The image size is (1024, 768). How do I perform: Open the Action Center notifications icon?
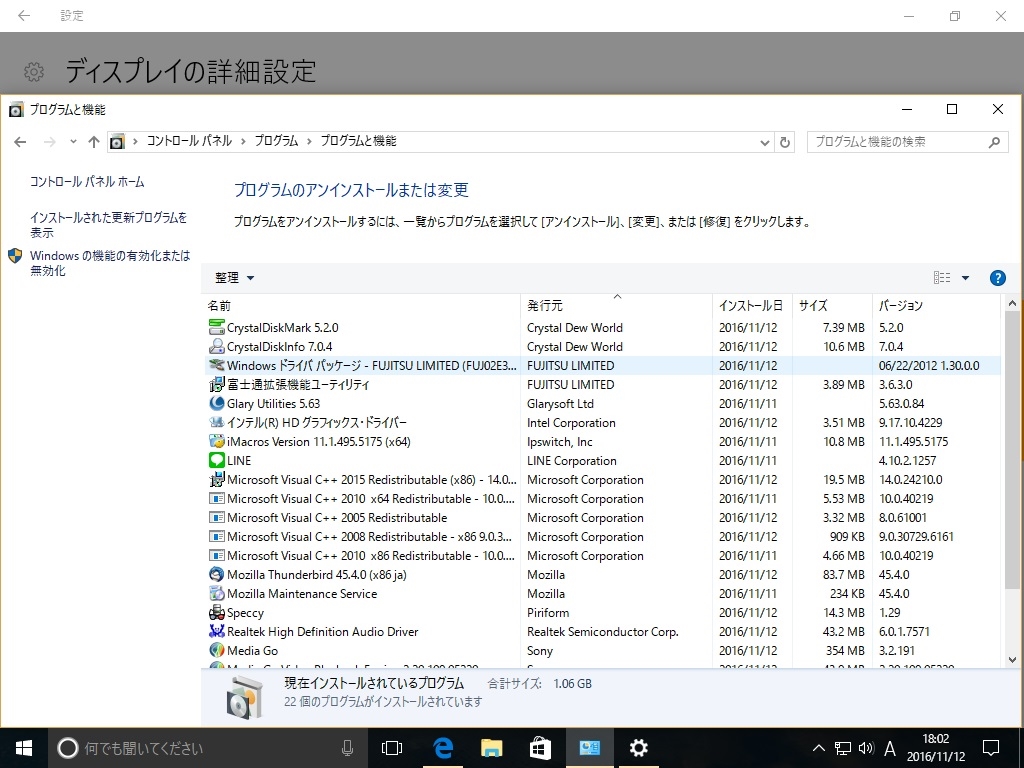pyautogui.click(x=991, y=748)
